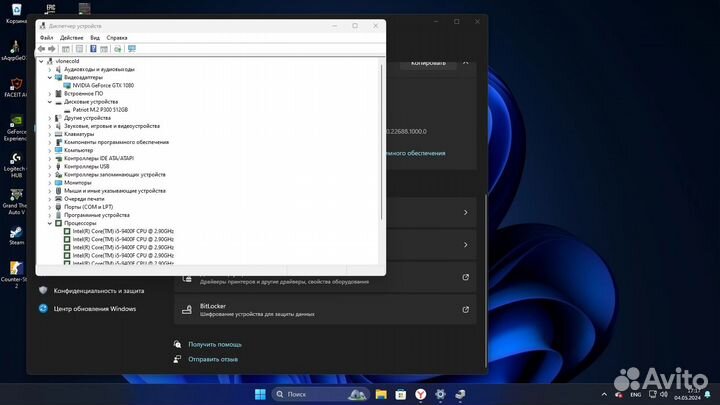Click the Windows Start button on taskbar
The height and width of the screenshot is (405, 720).
click(x=260, y=394)
